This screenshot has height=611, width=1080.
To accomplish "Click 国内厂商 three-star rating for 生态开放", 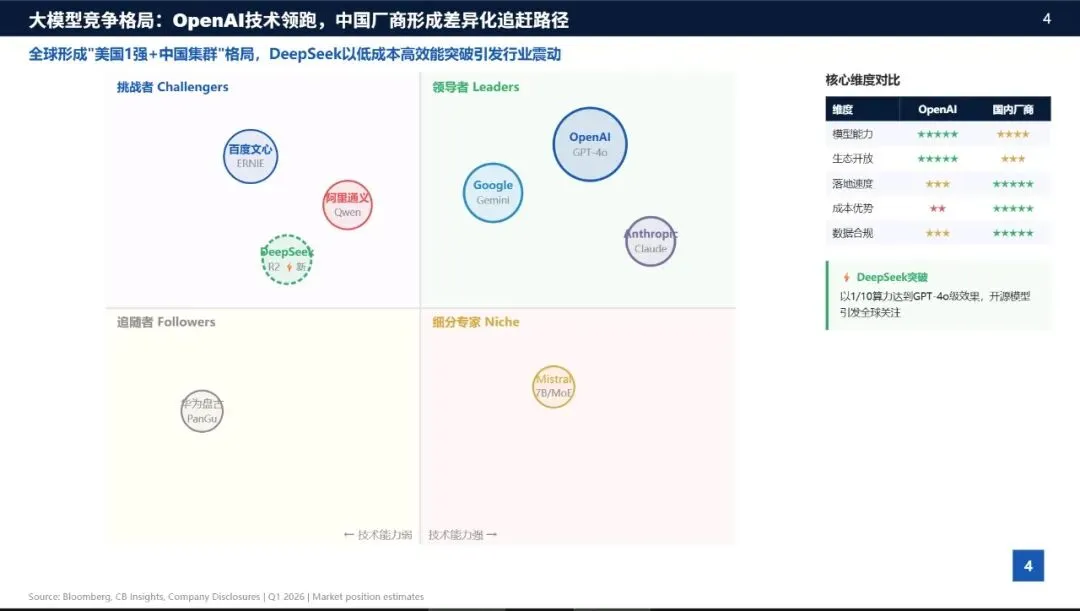I will (x=1013, y=158).
